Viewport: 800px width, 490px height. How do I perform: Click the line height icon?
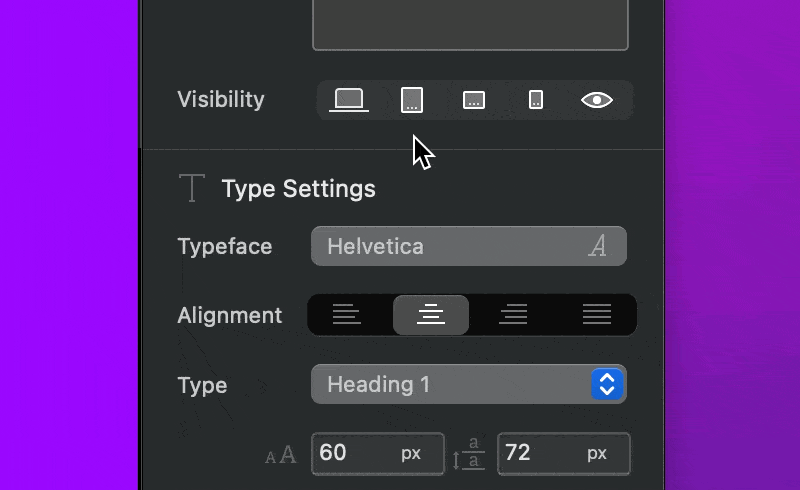[469, 453]
